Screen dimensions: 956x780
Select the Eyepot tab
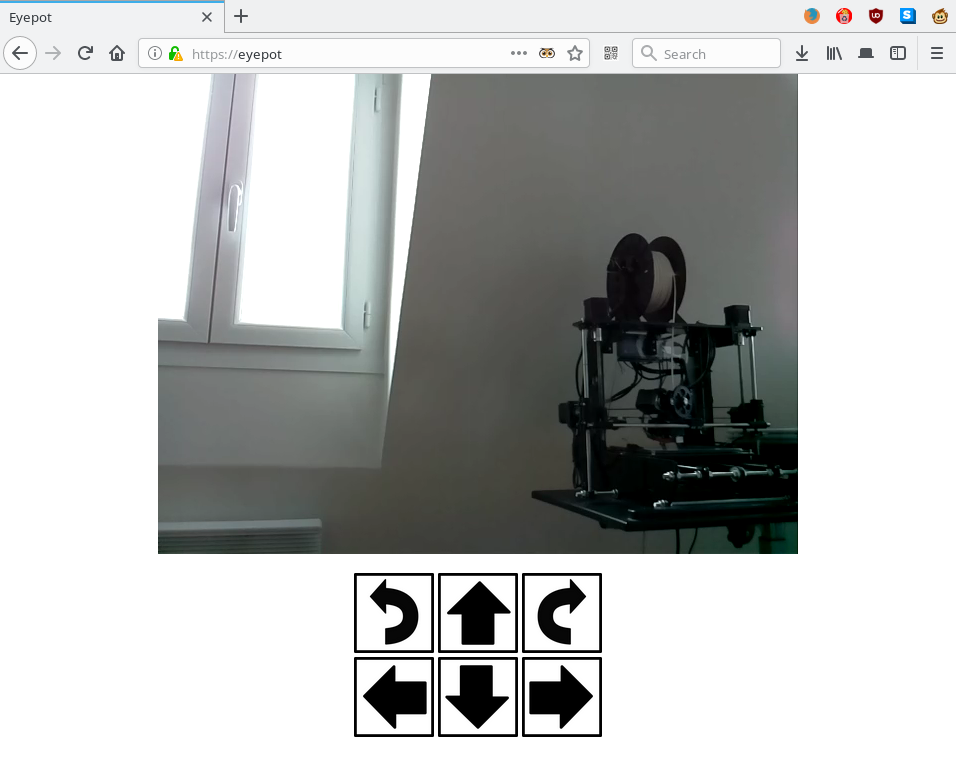(x=112, y=17)
